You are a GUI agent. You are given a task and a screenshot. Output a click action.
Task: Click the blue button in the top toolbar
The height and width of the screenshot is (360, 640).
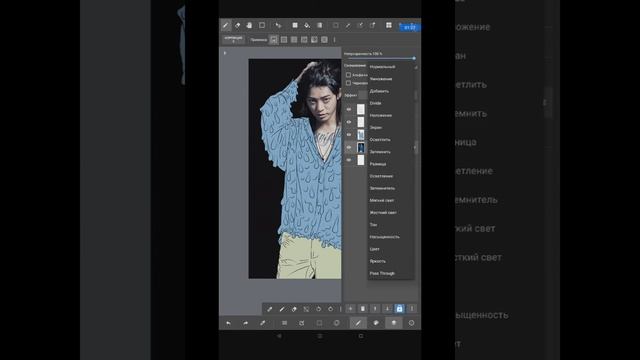click(409, 27)
